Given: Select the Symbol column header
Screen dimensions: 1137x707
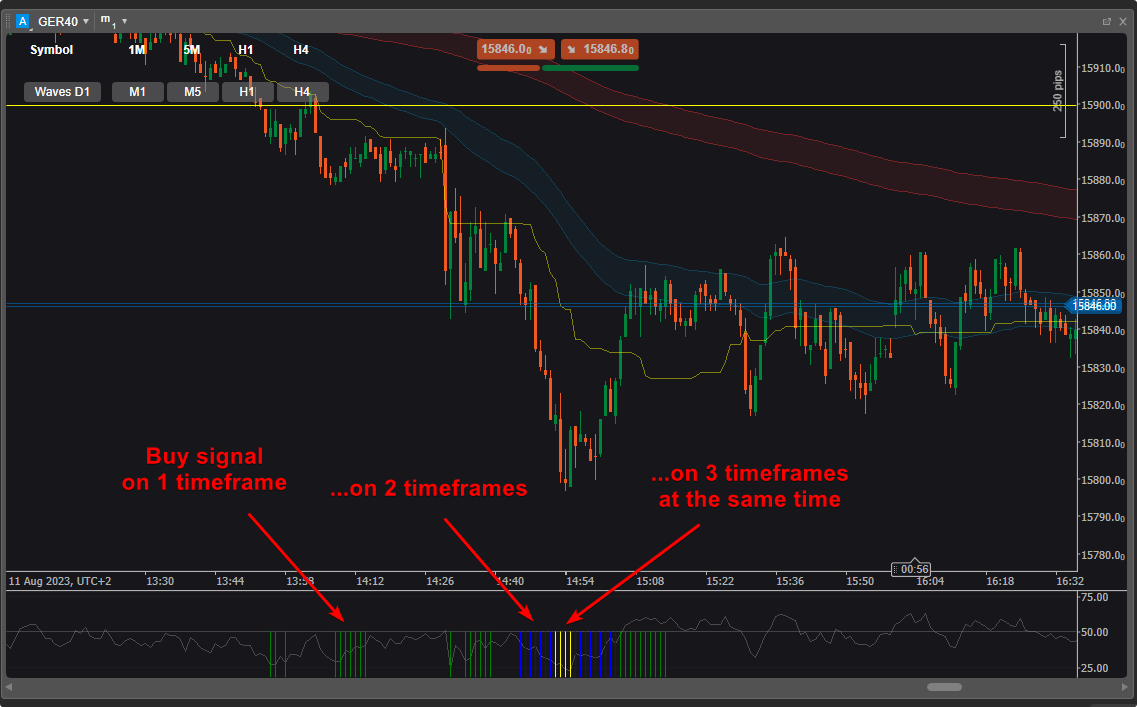Looking at the screenshot, I should (x=51, y=49).
